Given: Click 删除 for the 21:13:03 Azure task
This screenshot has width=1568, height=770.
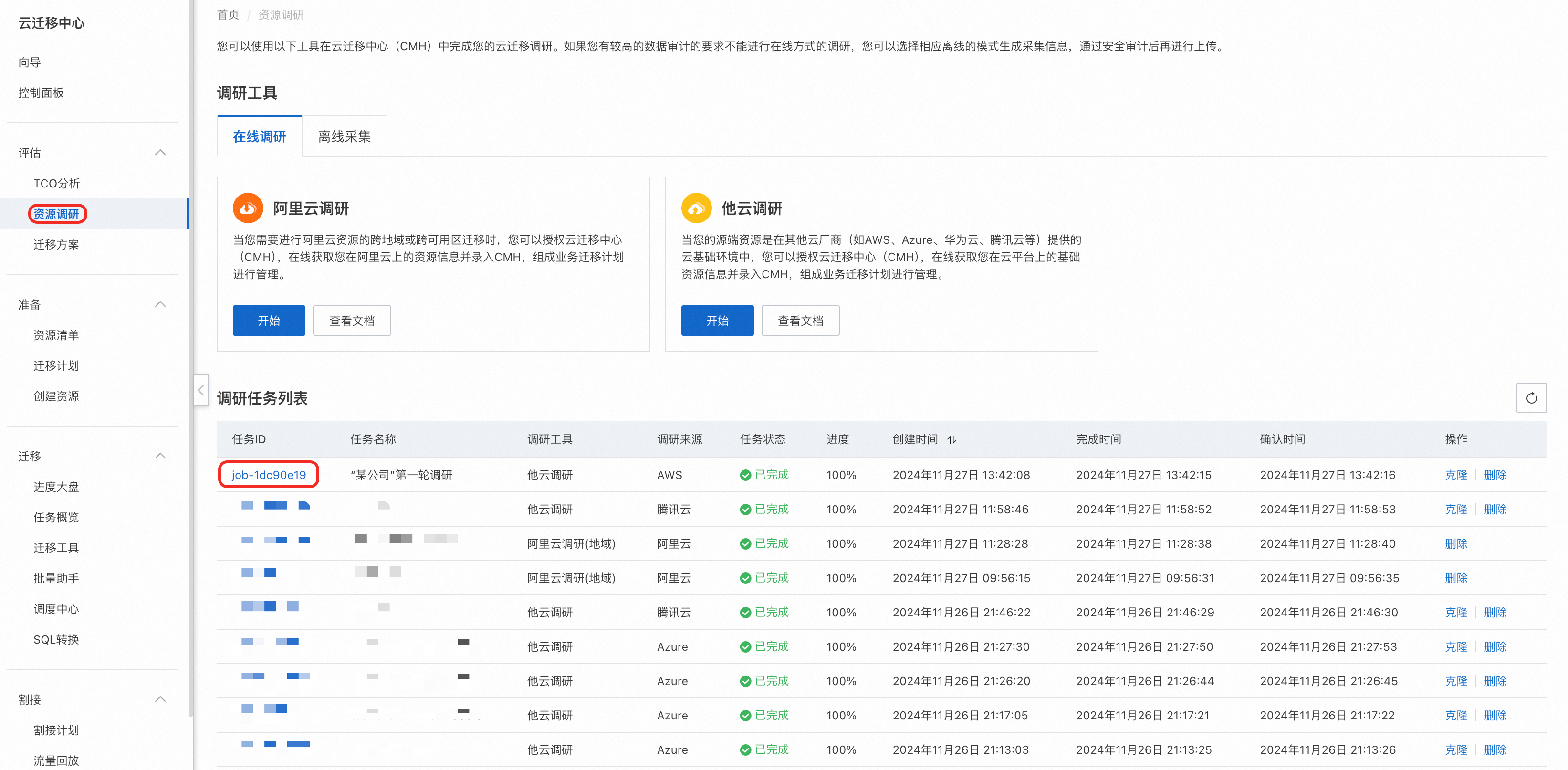Looking at the screenshot, I should pos(1495,749).
